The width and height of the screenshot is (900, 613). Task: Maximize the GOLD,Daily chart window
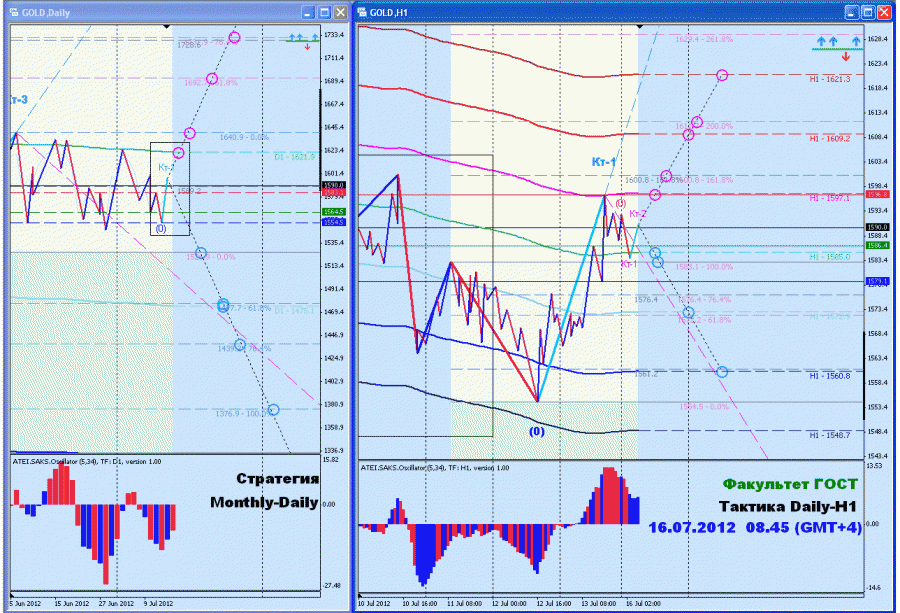click(x=324, y=12)
